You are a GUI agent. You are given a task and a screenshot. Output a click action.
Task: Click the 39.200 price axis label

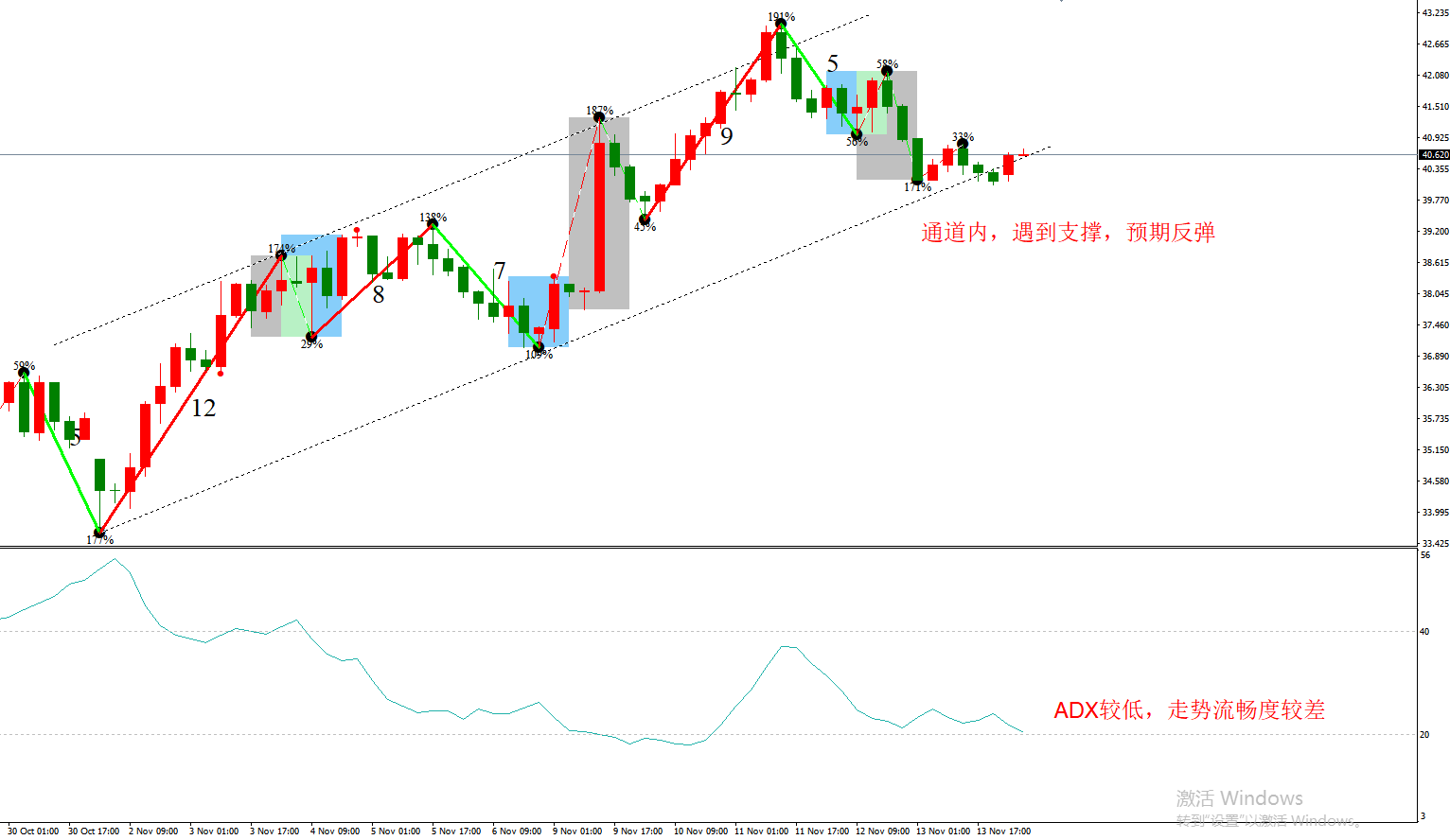click(x=1435, y=232)
